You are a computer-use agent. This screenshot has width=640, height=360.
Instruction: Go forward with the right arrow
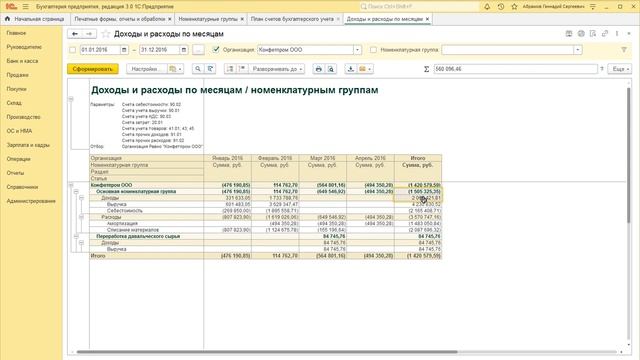[x=89, y=34]
